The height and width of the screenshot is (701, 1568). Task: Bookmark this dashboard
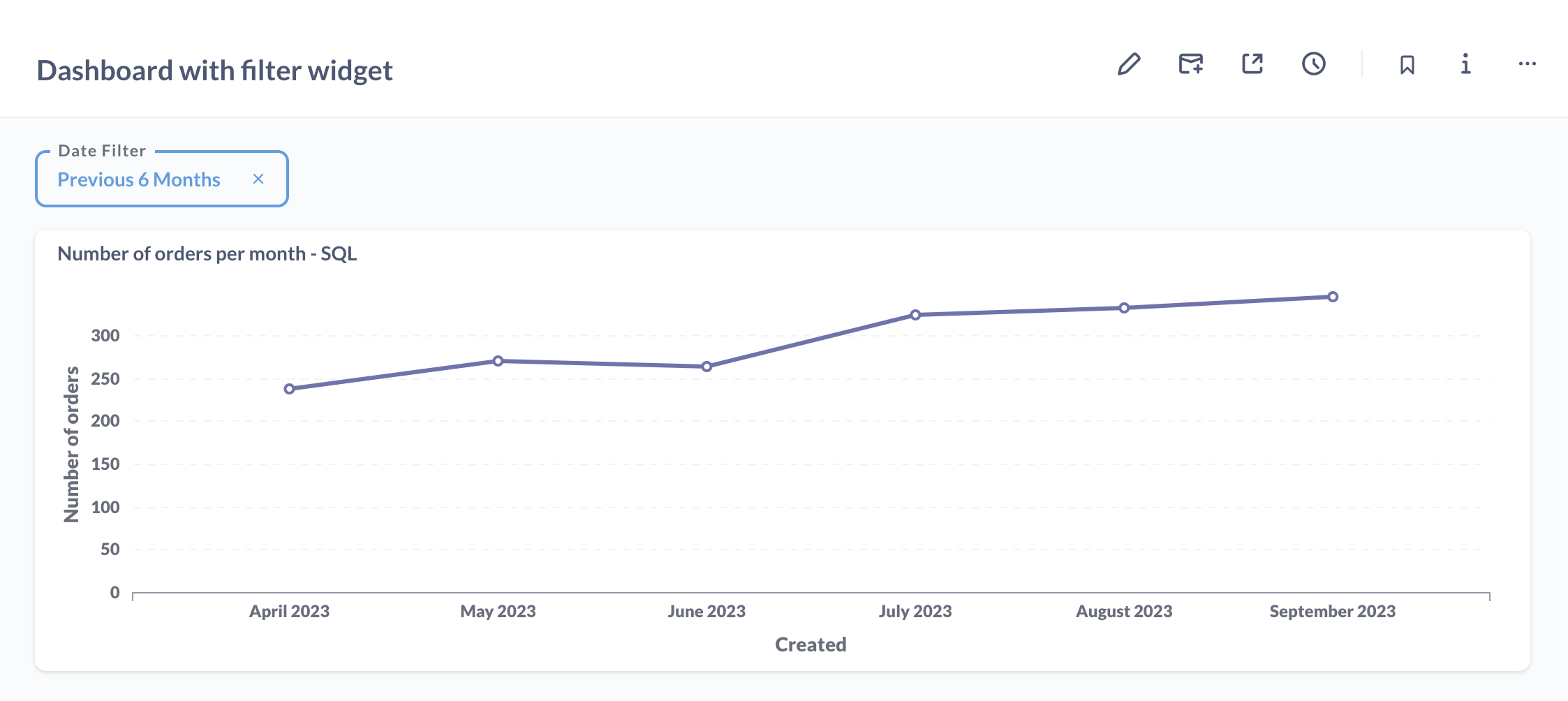[x=1407, y=65]
